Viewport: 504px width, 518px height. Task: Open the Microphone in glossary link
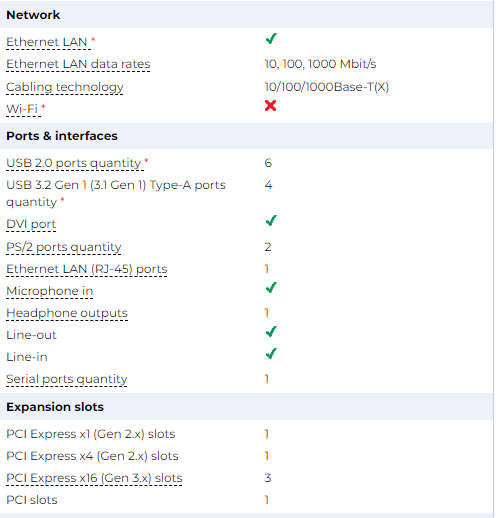(x=50, y=291)
